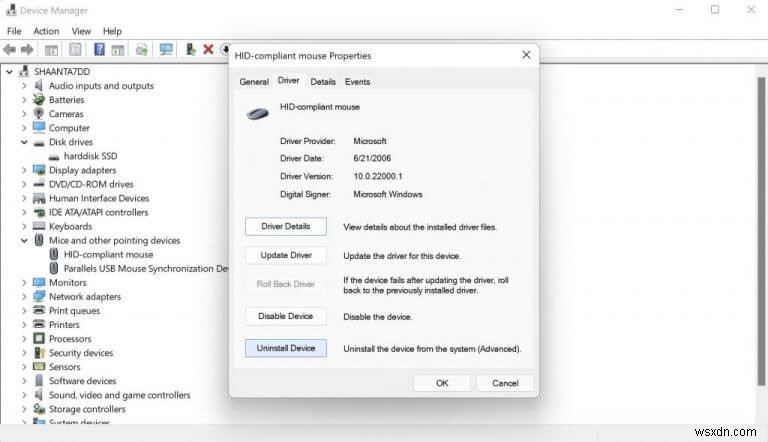Click the Cameras category icon
768x442 pixels.
(39, 113)
